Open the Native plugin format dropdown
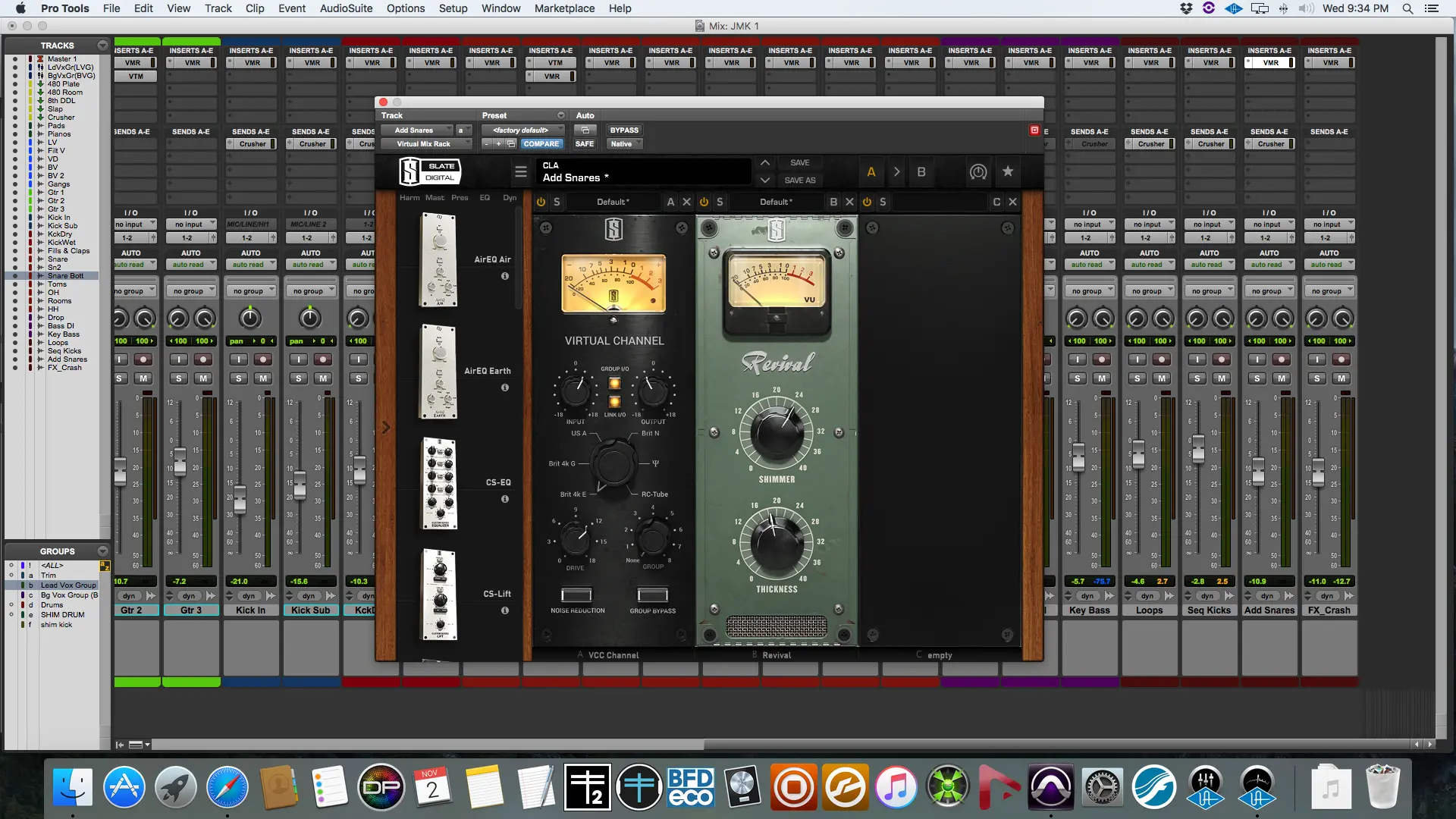Image resolution: width=1456 pixels, height=819 pixels. pyautogui.click(x=625, y=144)
